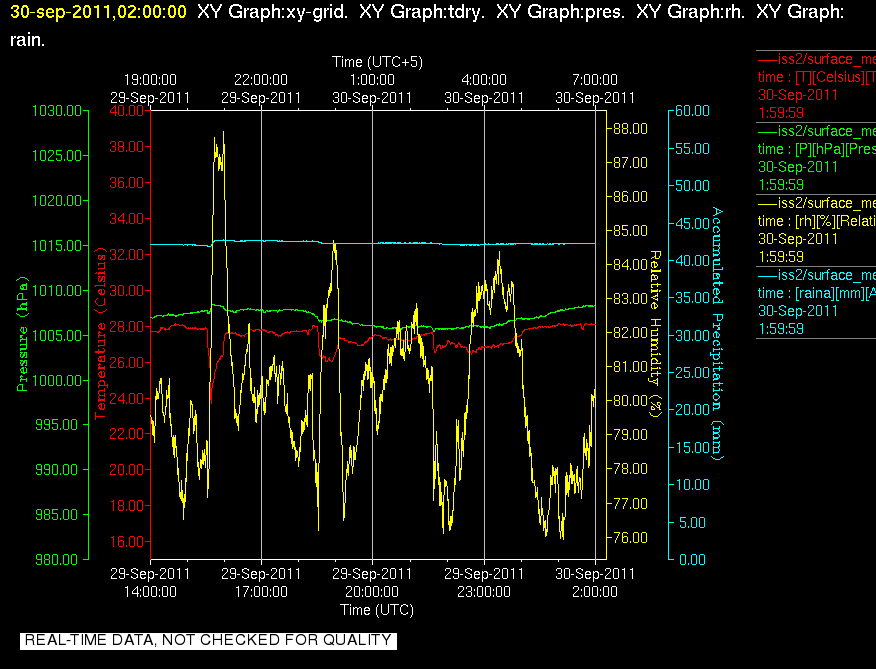Click the title text 'XY Graph:rh.'

tap(691, 12)
